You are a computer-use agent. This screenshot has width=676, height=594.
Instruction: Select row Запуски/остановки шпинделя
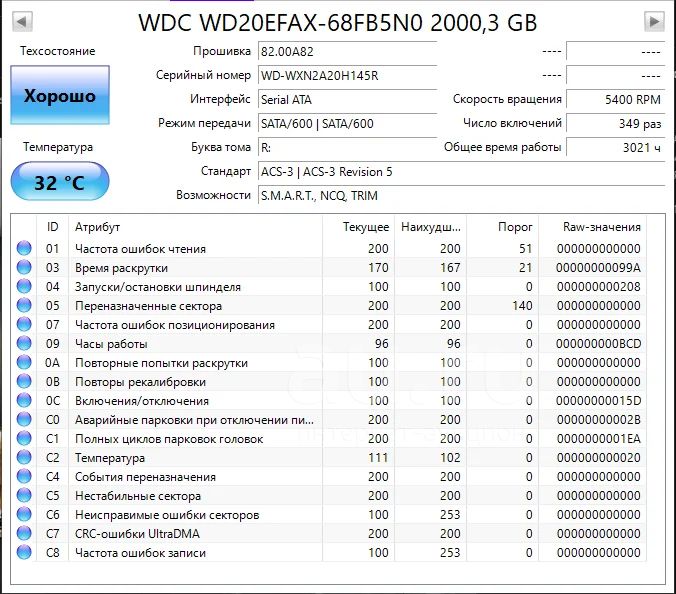point(329,286)
